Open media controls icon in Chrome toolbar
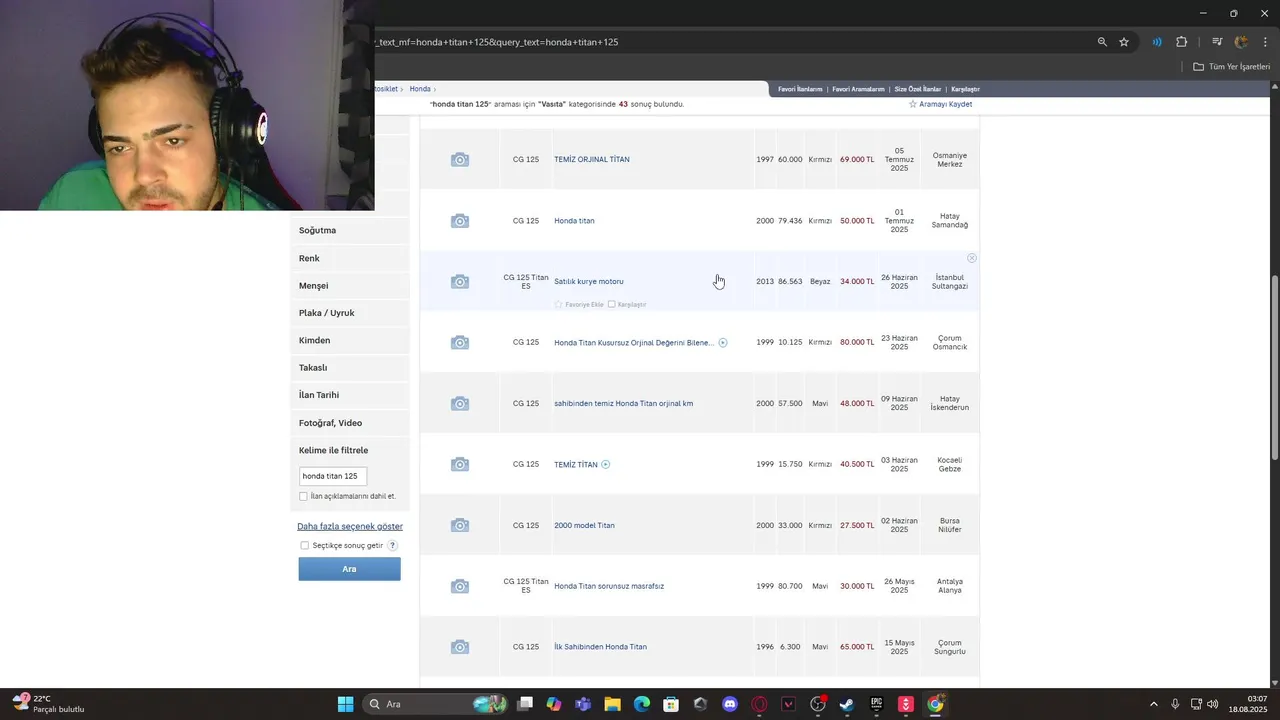 point(1217,42)
